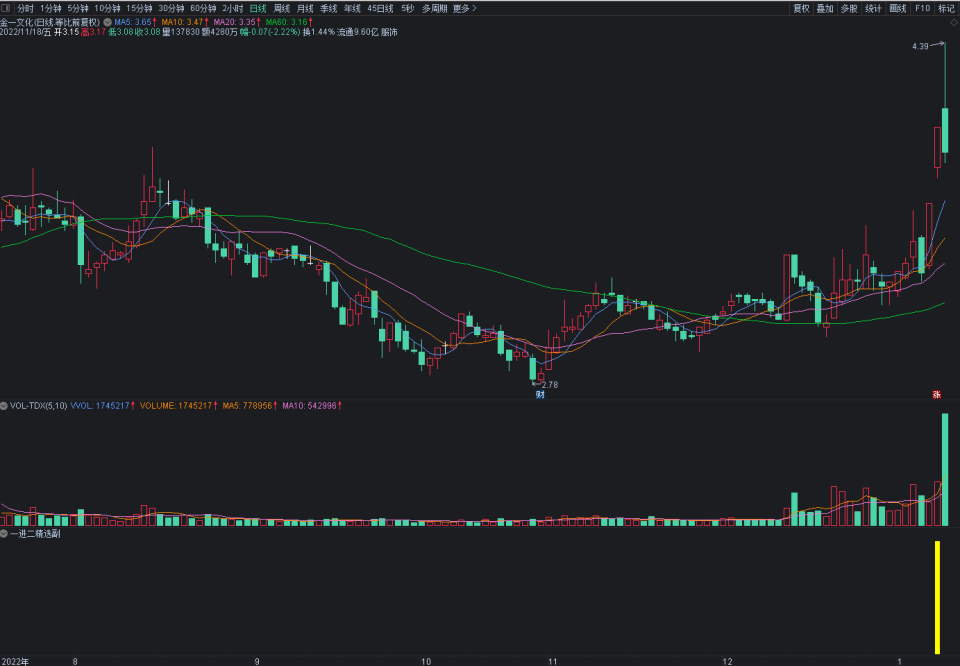
Task: Click the 财 finance marker below the chart
Action: (x=540, y=395)
